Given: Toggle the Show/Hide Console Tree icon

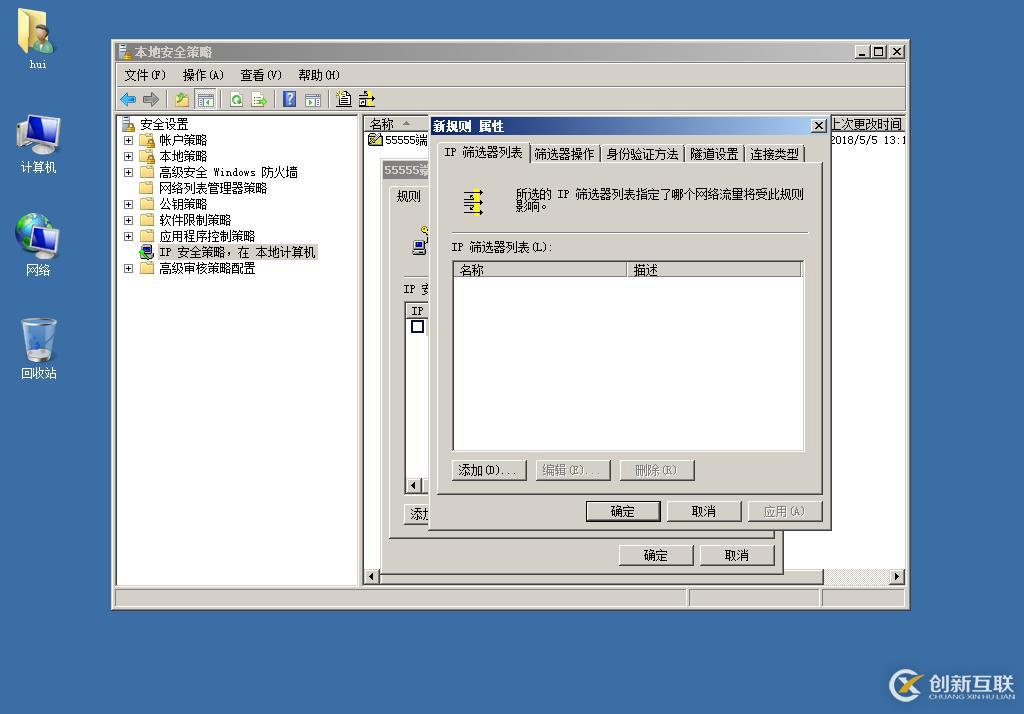Looking at the screenshot, I should coord(205,99).
